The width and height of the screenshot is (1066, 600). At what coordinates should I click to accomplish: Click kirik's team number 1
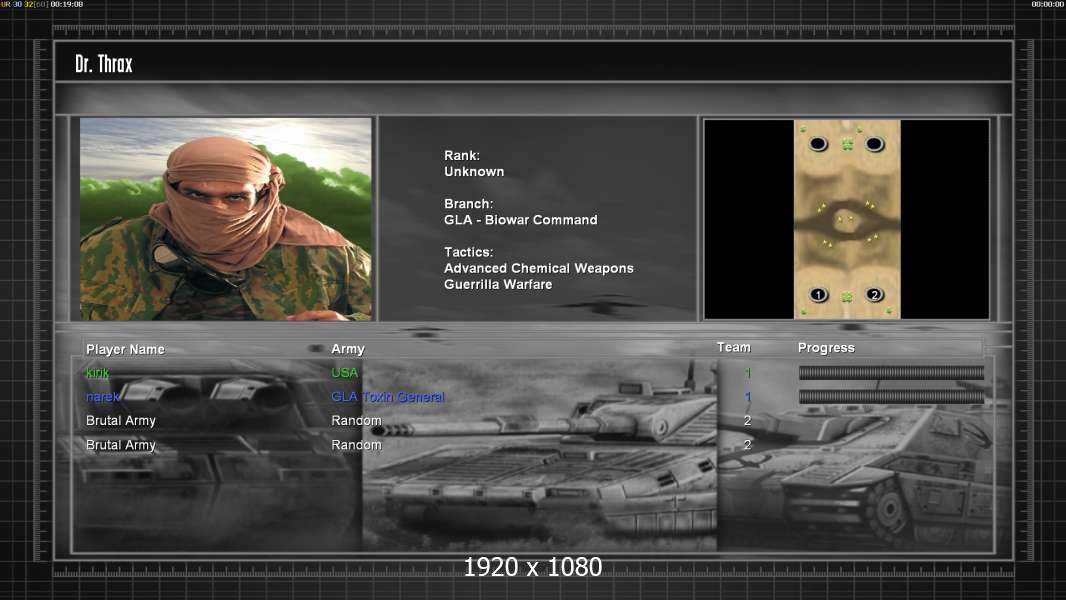[748, 372]
